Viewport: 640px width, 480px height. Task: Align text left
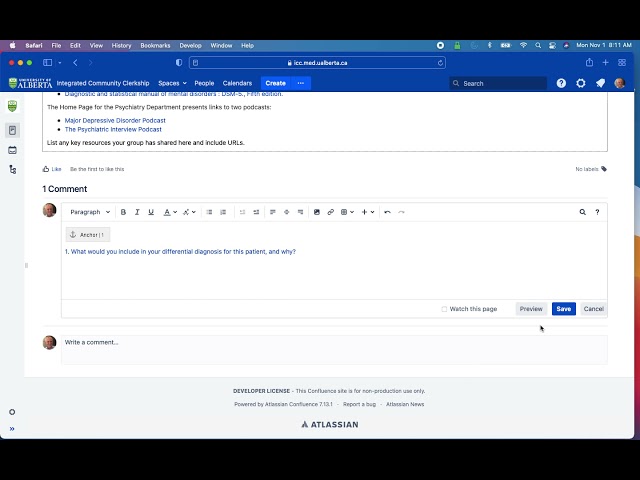point(273,212)
